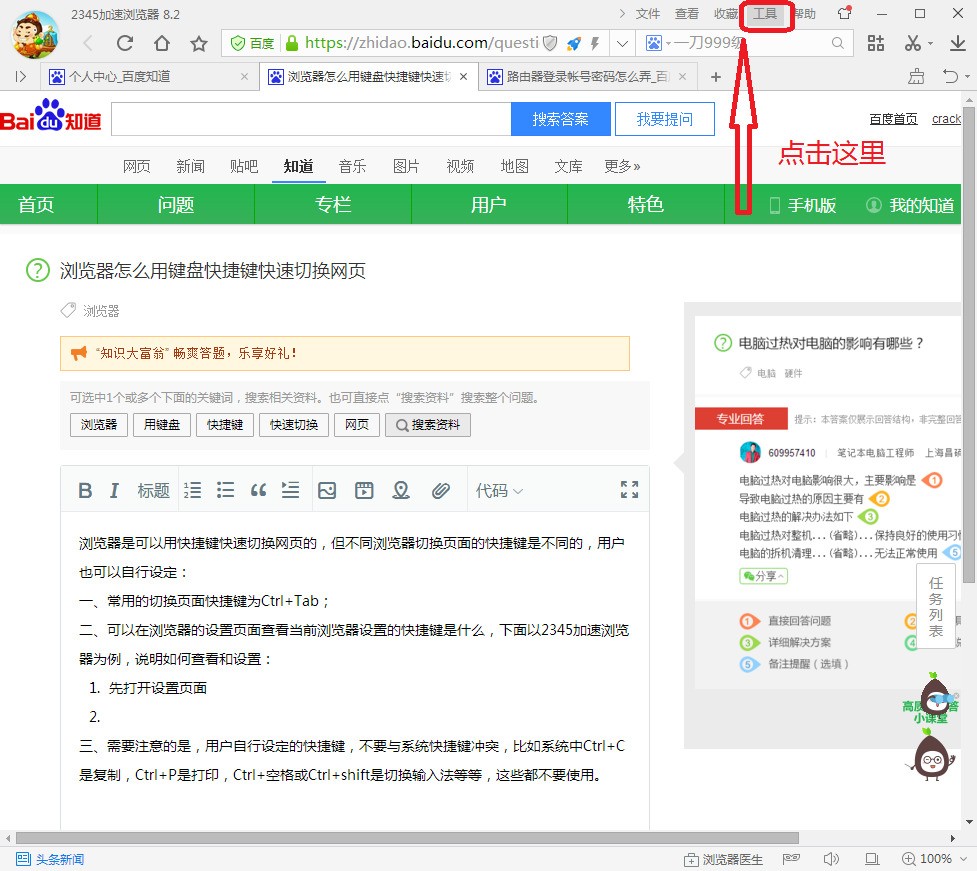This screenshot has height=871, width=977.
Task: Open the 代码 dropdown in editor
Action: pyautogui.click(x=499, y=490)
